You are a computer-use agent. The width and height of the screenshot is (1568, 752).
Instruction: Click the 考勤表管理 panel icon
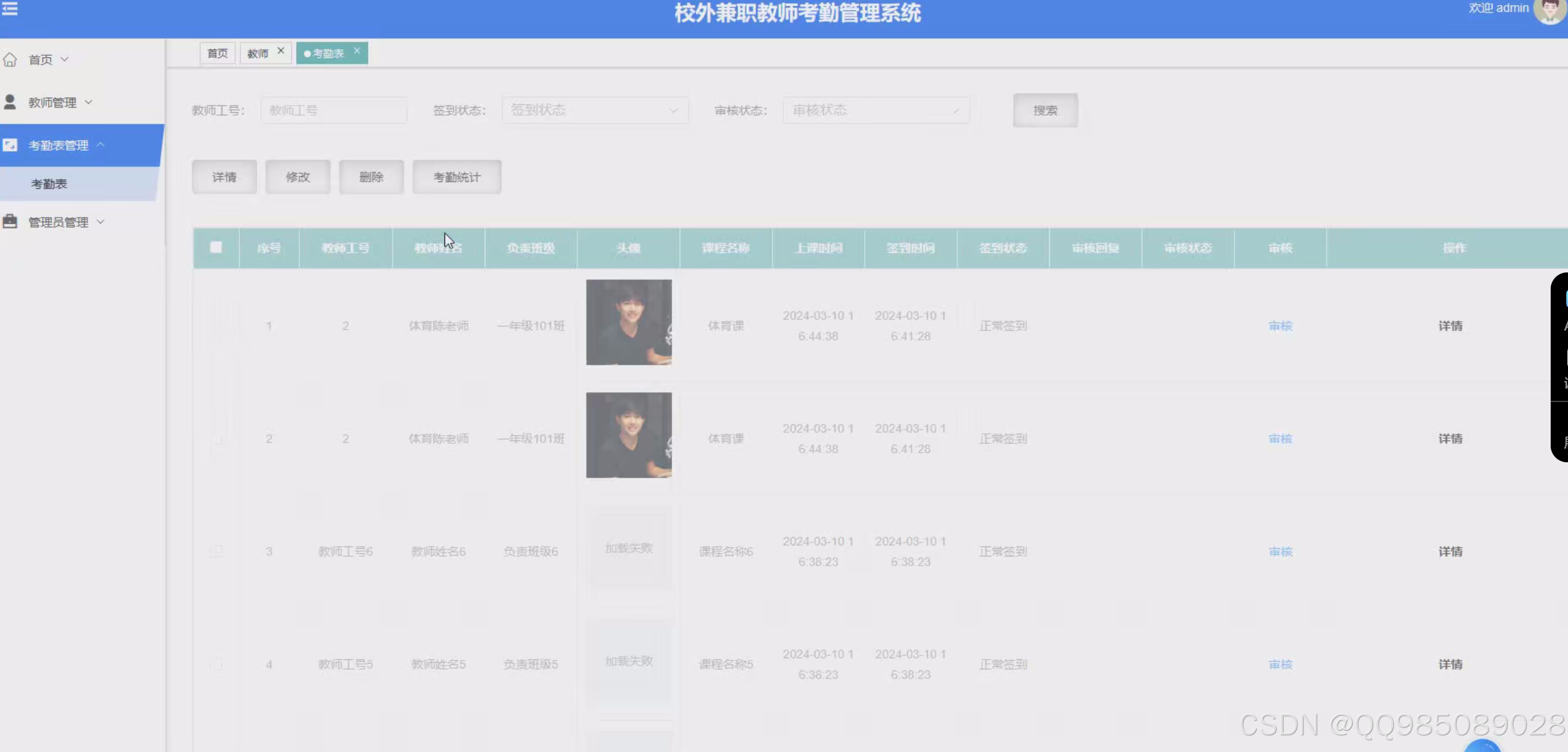pyautogui.click(x=9, y=145)
